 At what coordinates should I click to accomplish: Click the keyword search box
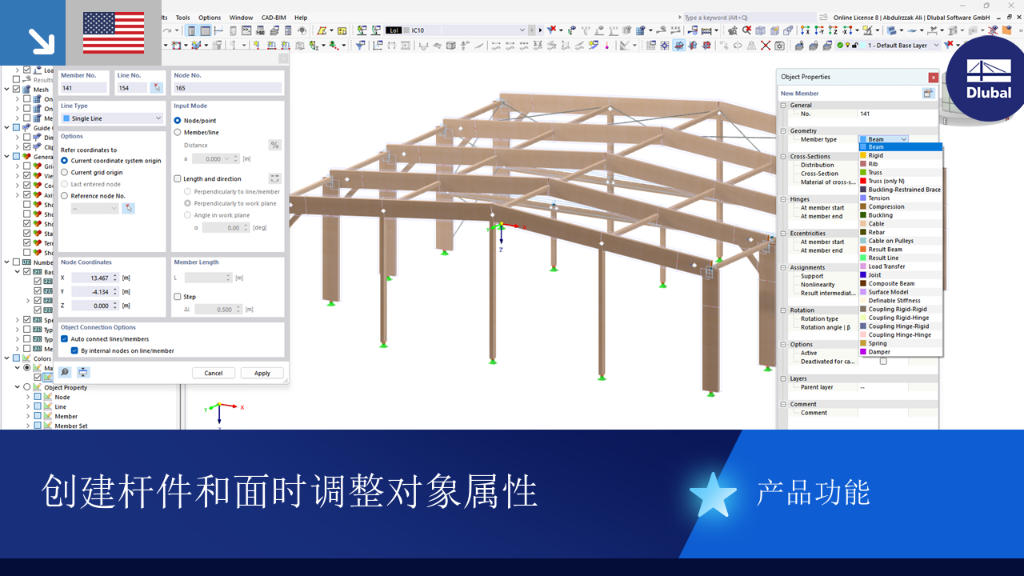pos(748,18)
